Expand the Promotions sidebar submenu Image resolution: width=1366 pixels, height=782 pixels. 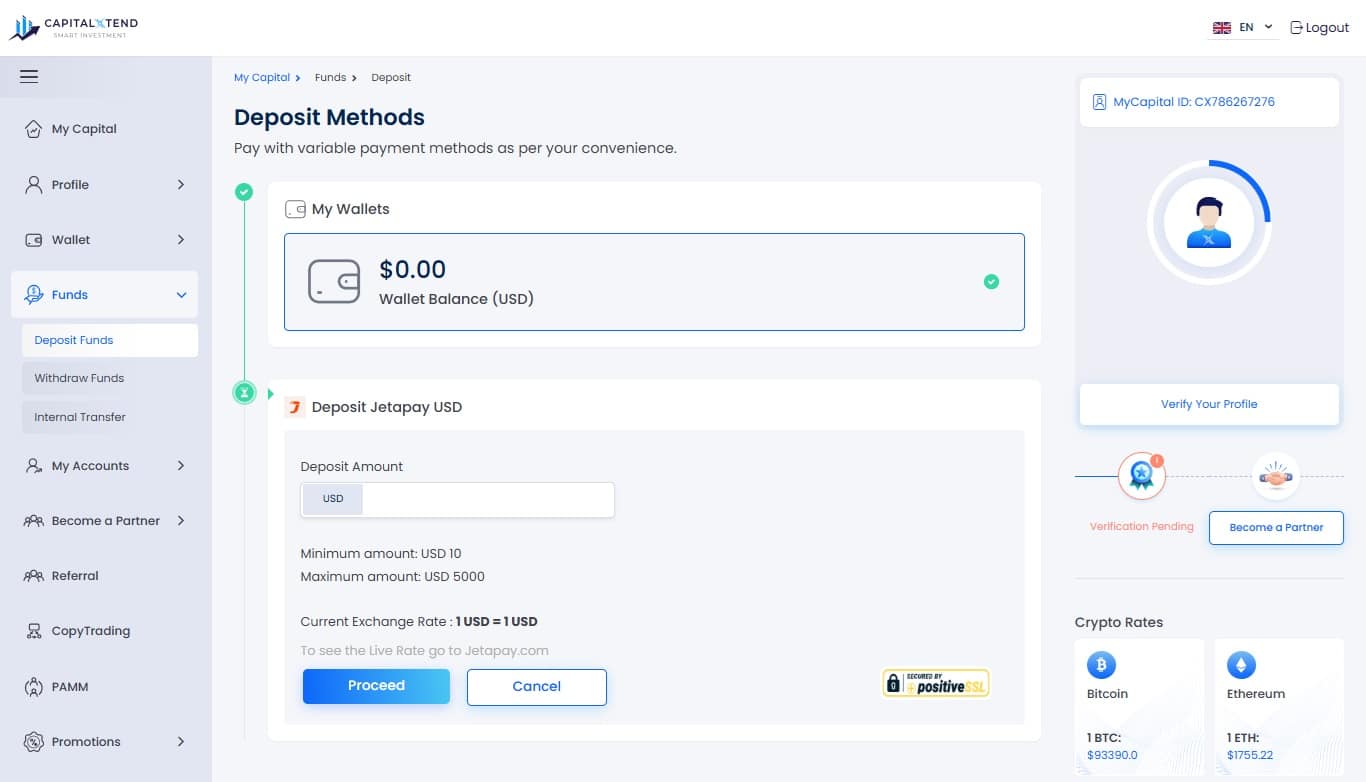point(181,742)
